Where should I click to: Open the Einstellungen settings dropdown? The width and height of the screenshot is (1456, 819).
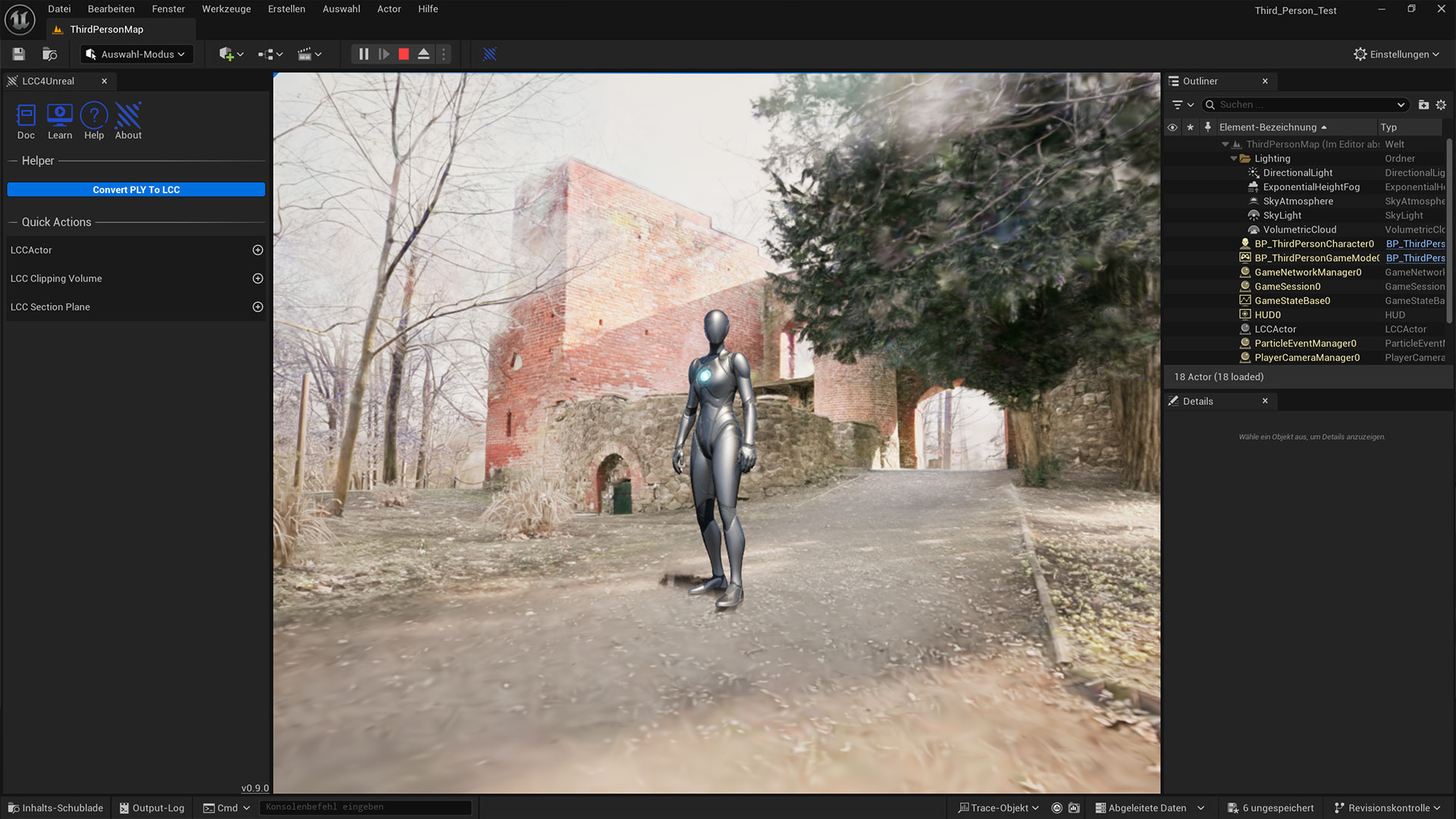click(1396, 54)
